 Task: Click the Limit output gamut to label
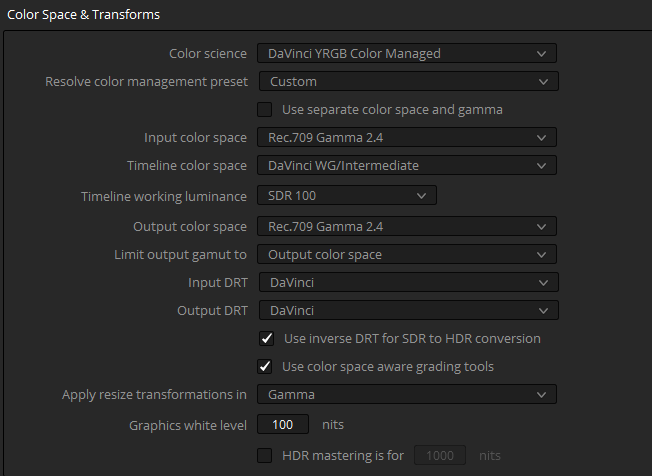(180, 254)
